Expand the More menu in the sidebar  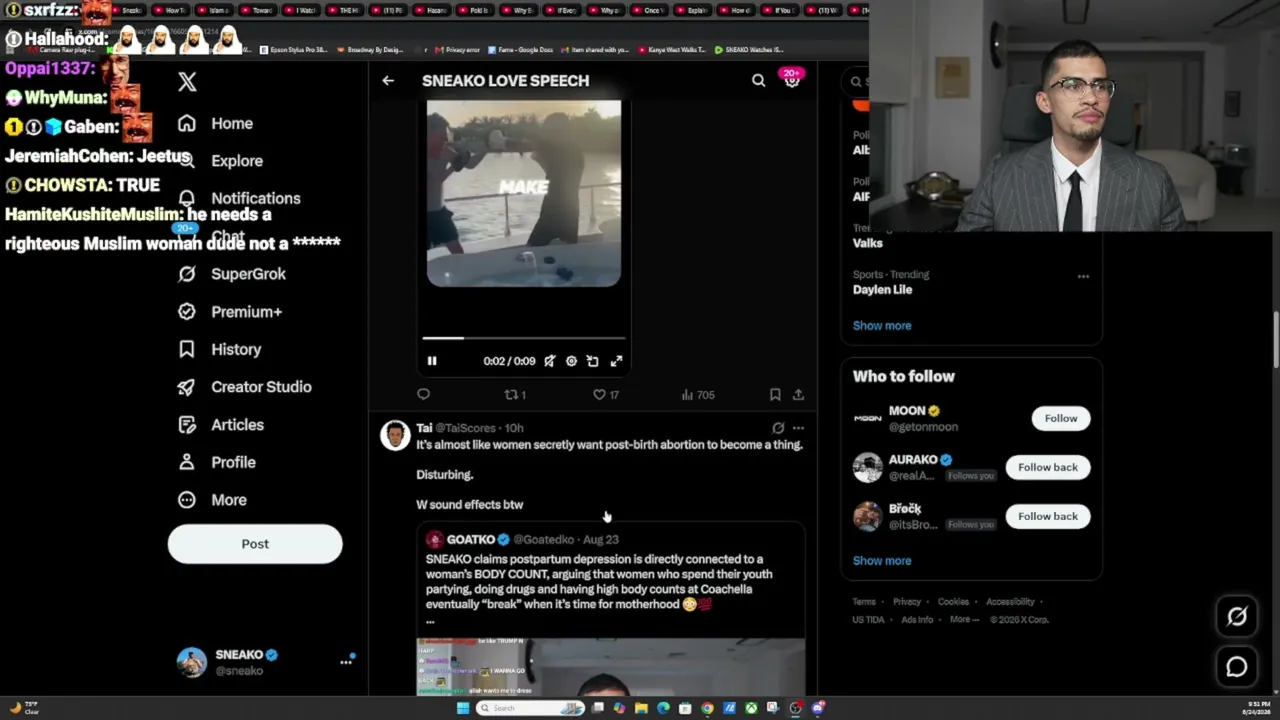212,500
